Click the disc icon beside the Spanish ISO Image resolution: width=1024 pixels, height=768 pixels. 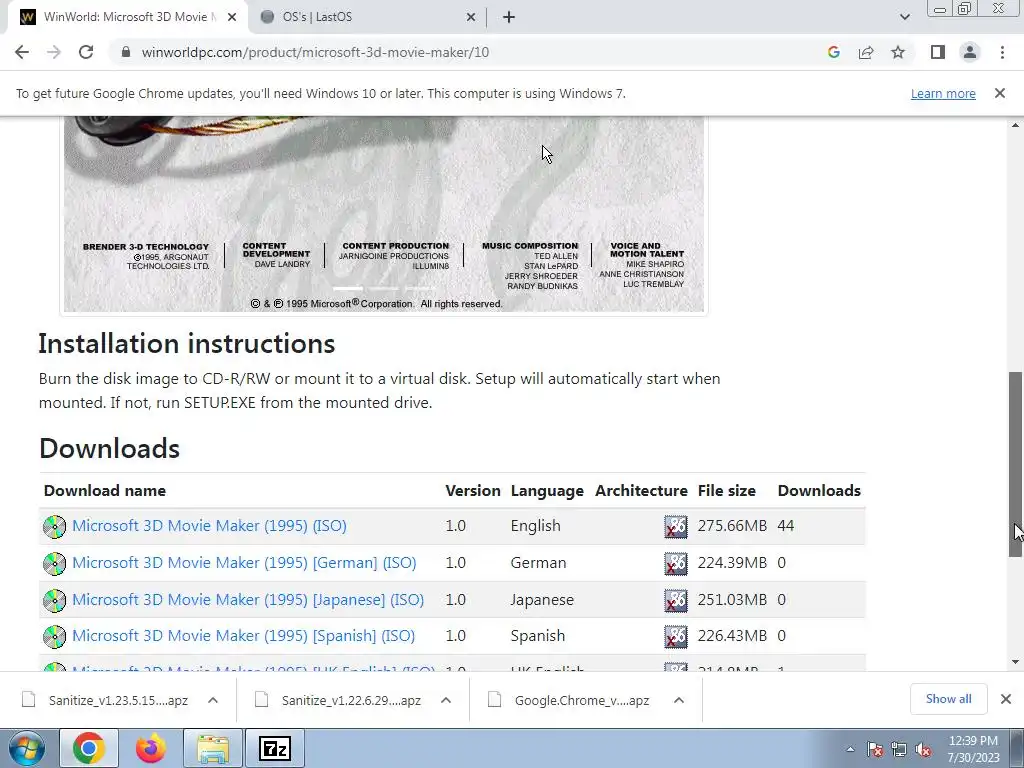point(54,636)
